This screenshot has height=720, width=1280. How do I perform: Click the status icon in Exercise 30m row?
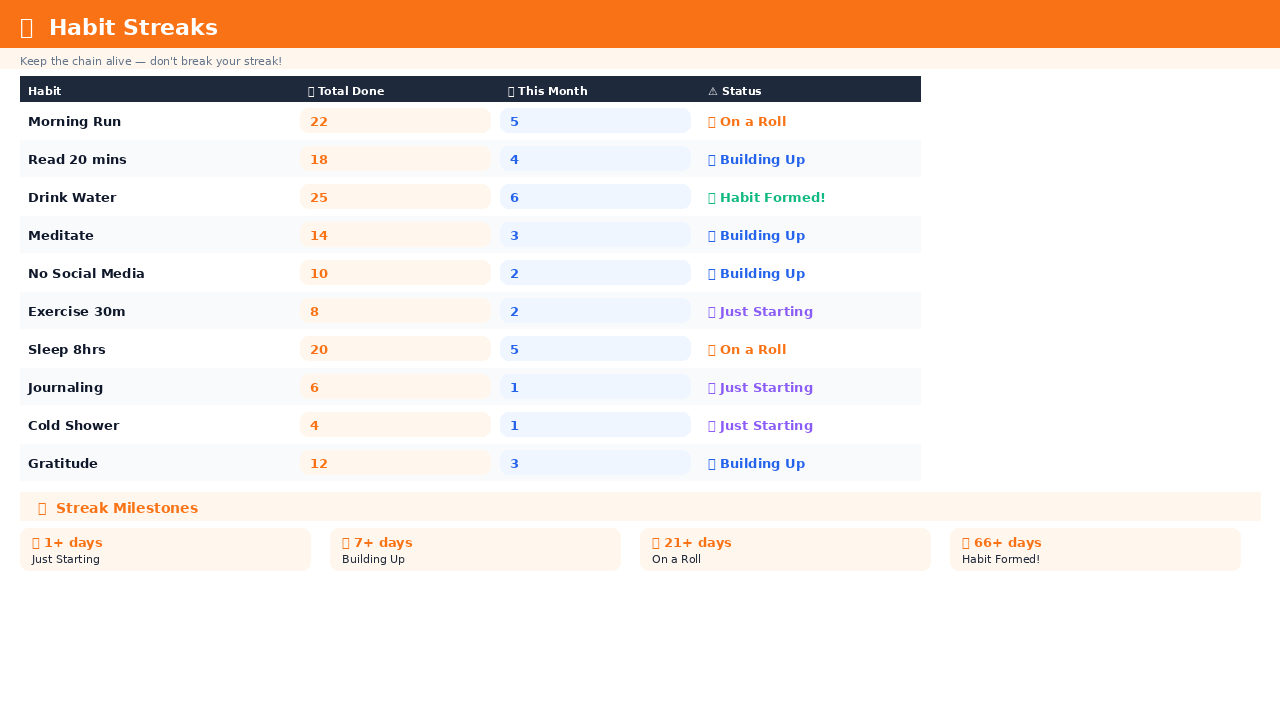712,312
